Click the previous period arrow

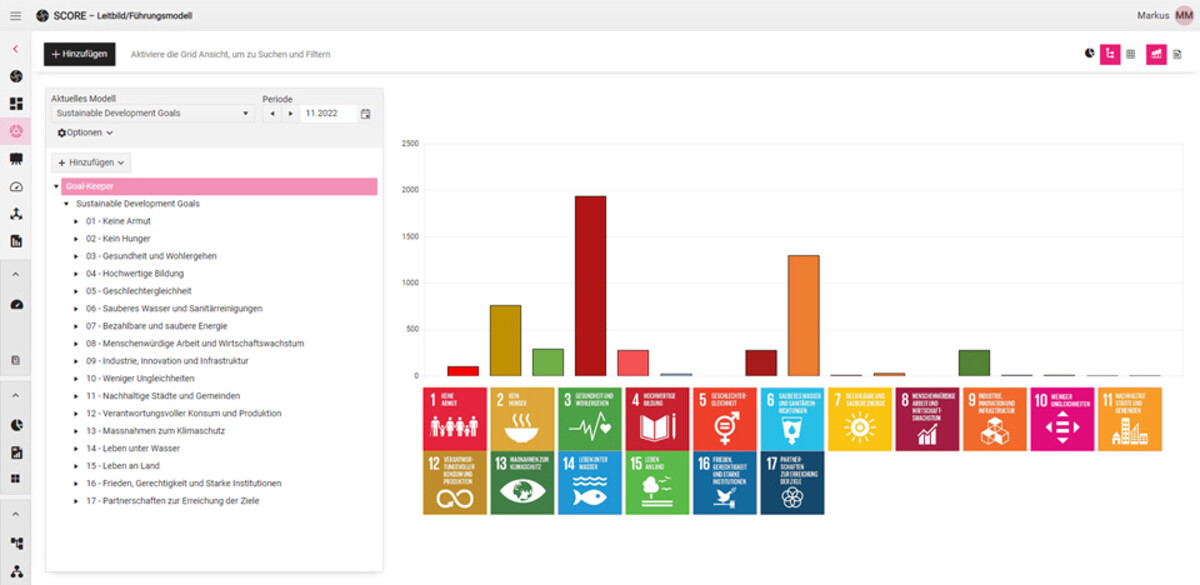point(272,114)
